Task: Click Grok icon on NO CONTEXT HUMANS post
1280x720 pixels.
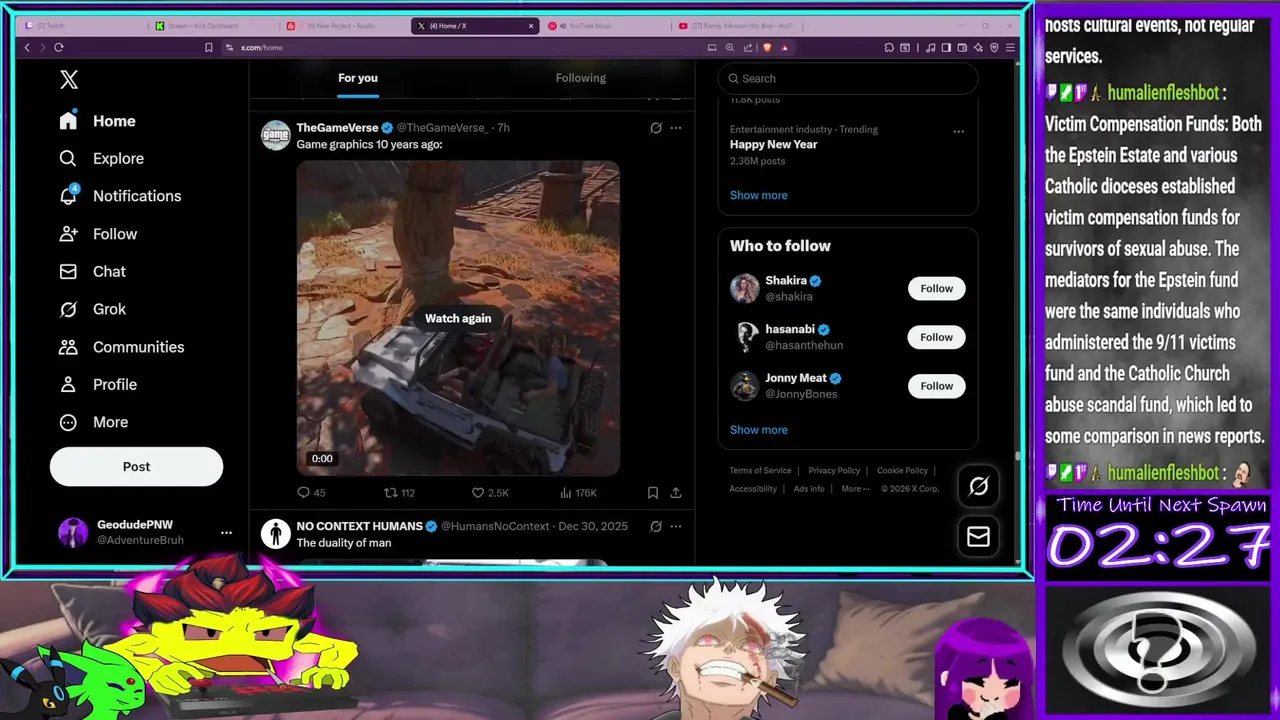Action: (x=656, y=526)
